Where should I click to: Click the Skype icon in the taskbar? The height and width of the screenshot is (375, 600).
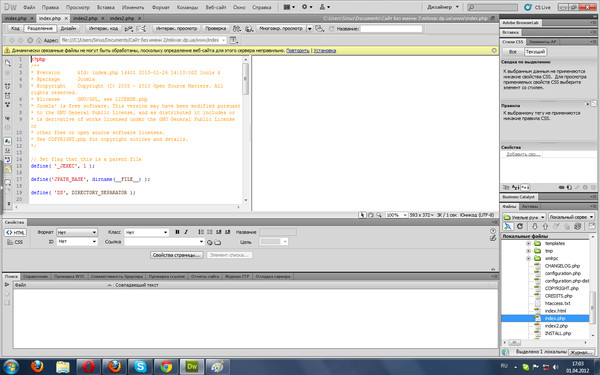[140, 367]
